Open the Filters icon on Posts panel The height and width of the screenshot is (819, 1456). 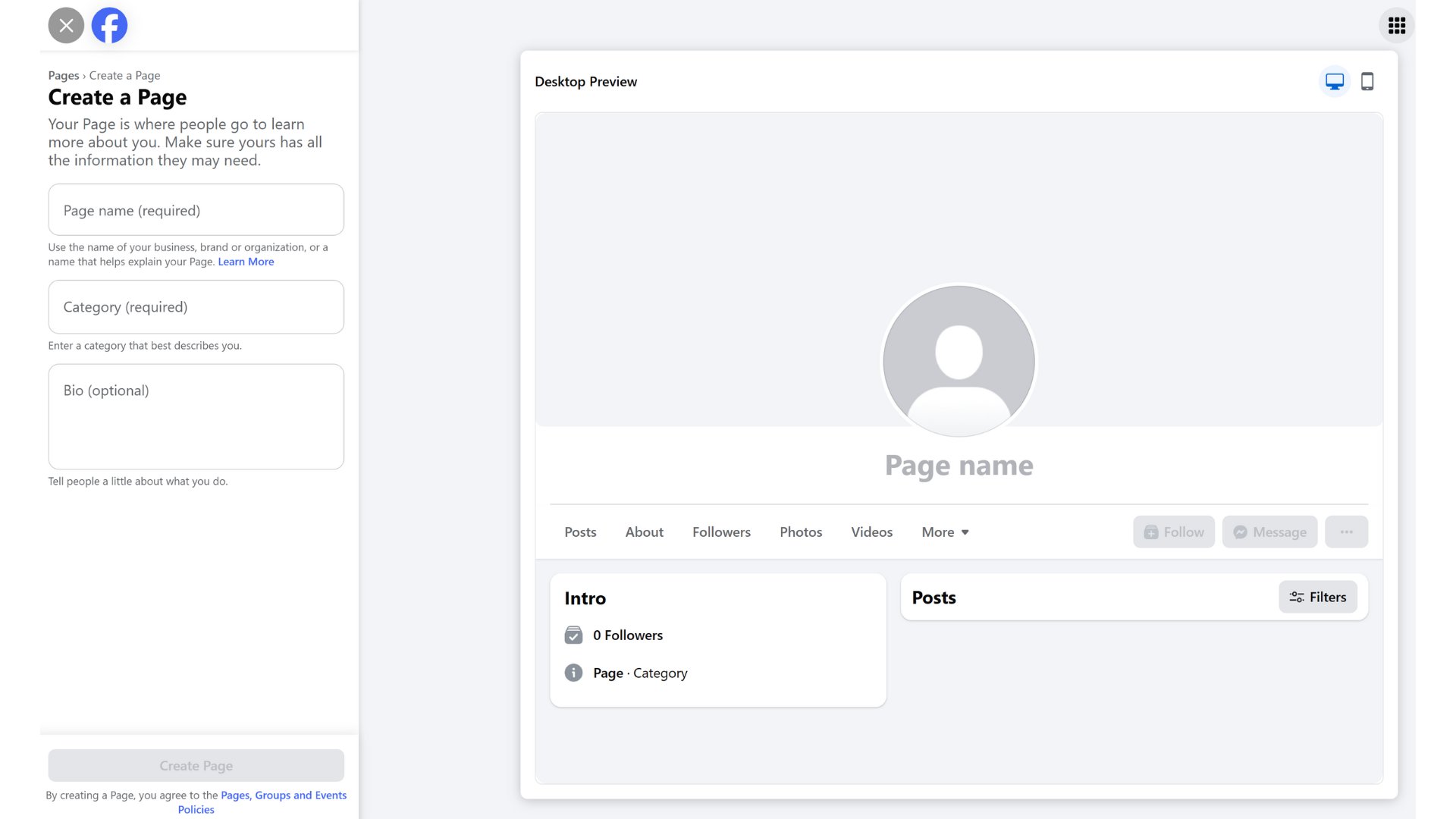tap(1295, 597)
